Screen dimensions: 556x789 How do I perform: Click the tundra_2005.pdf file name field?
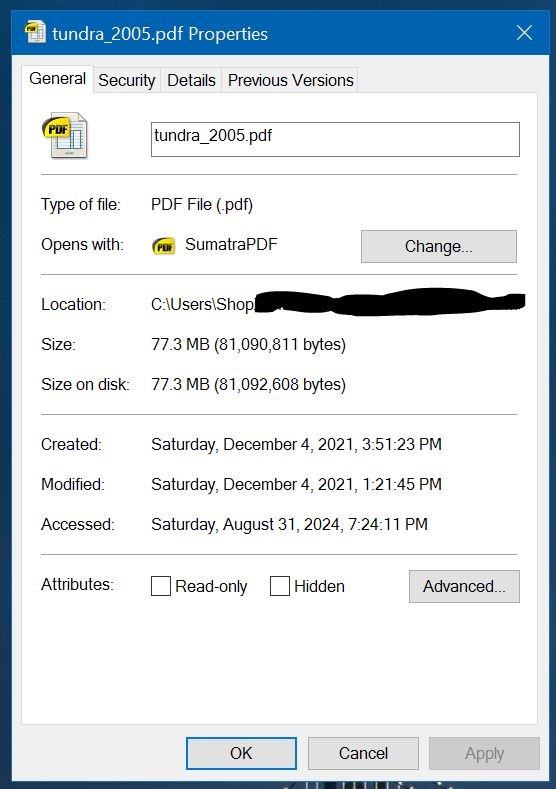[335, 139]
